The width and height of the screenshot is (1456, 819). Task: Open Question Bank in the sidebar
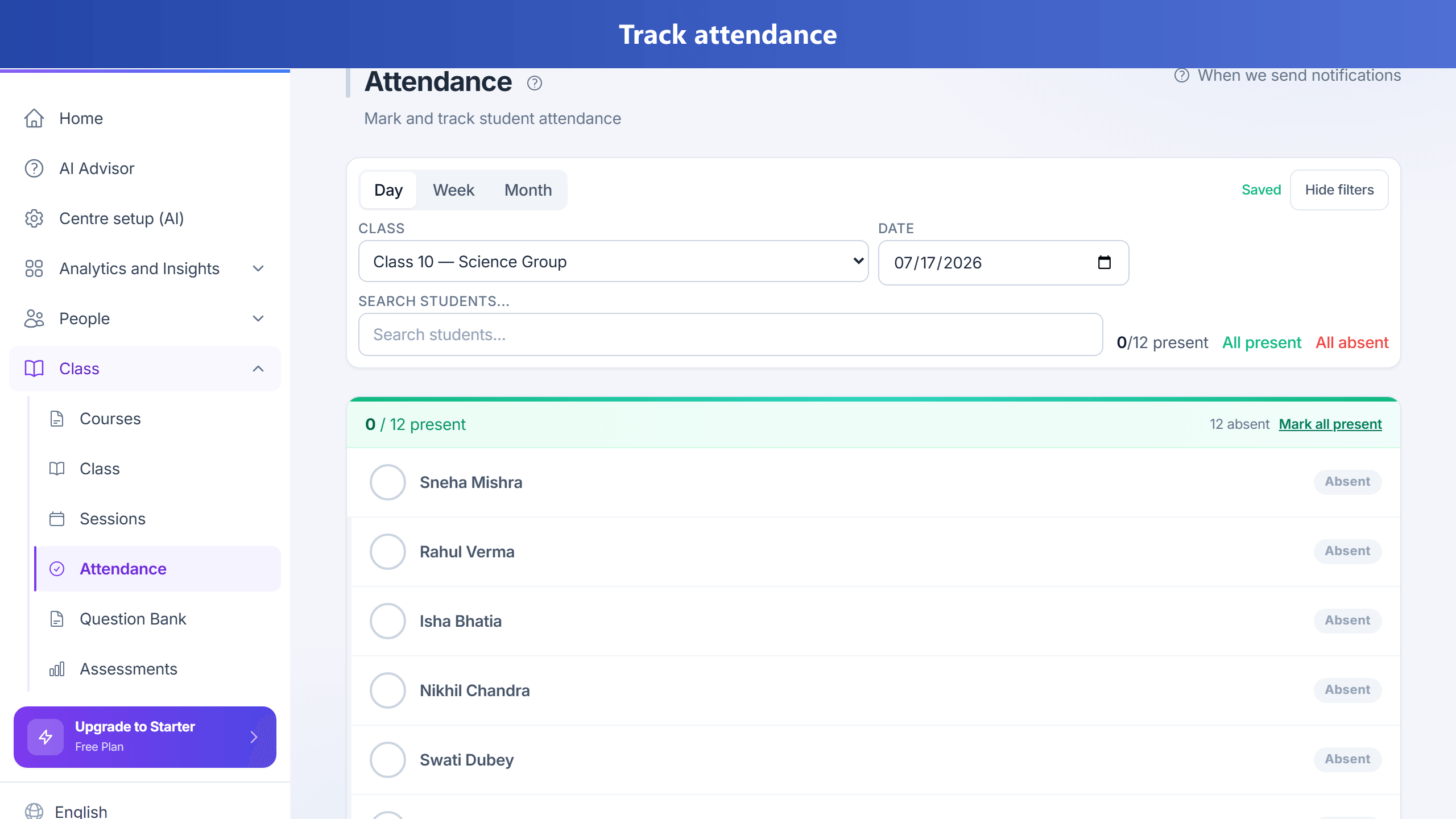tap(158, 619)
